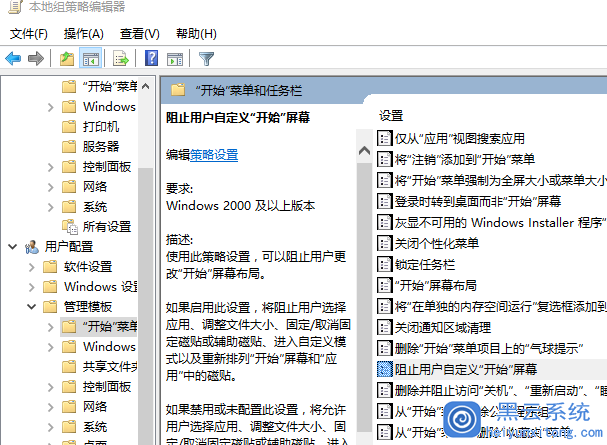Image resolution: width=607 pixels, height=445 pixels.
Task: Expand the upper 网络 tree node
Action: 51,187
